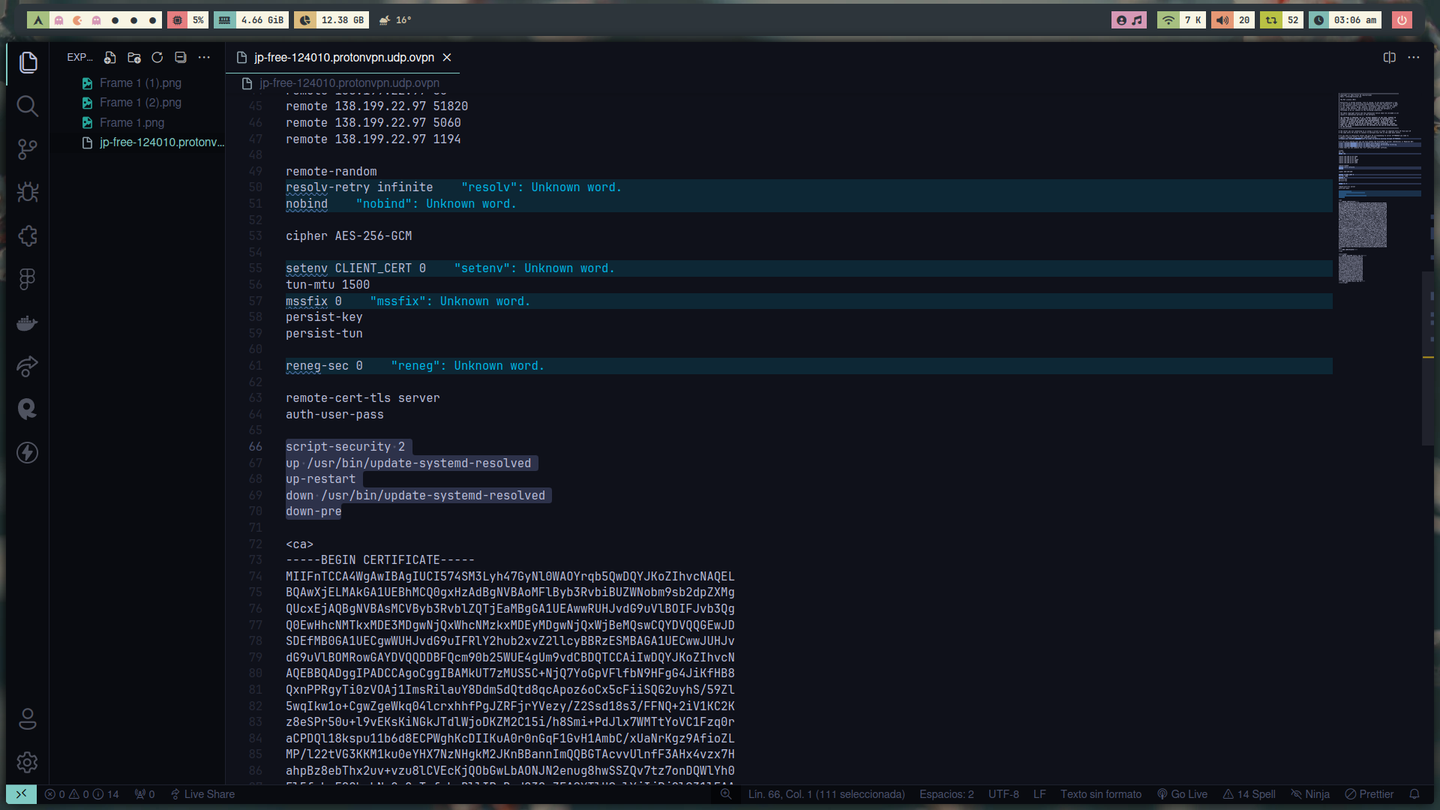
Task: Click the editor minimap overview
Action: pos(1380,188)
